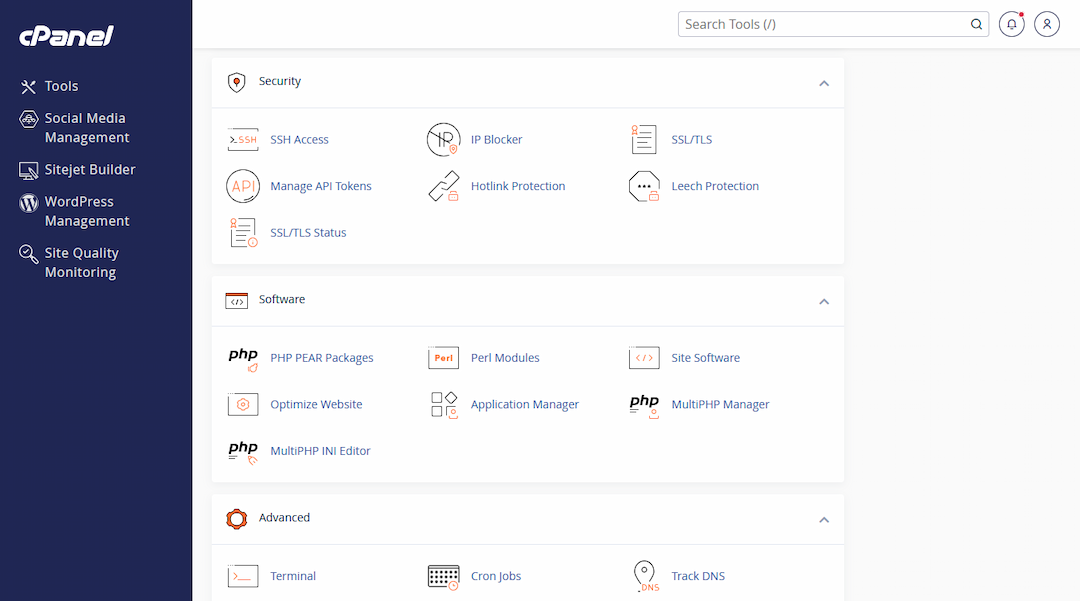Open the SSL/TLS Status link
The height and width of the screenshot is (601, 1080).
coord(308,233)
